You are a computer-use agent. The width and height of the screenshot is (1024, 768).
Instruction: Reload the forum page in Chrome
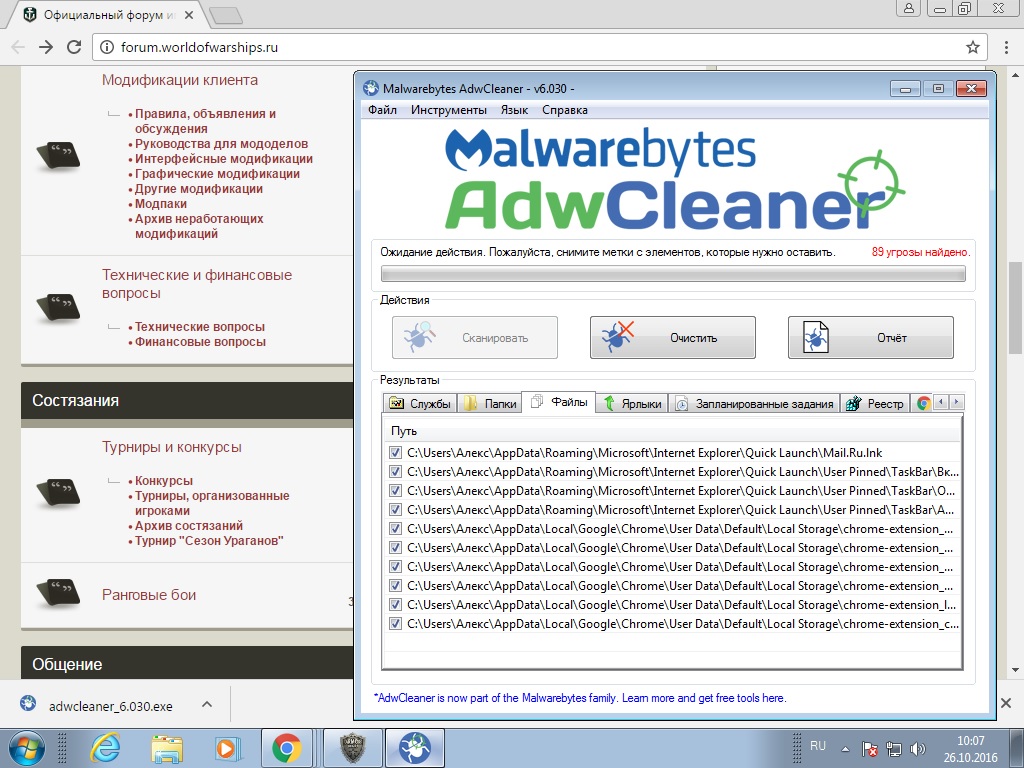(74, 47)
